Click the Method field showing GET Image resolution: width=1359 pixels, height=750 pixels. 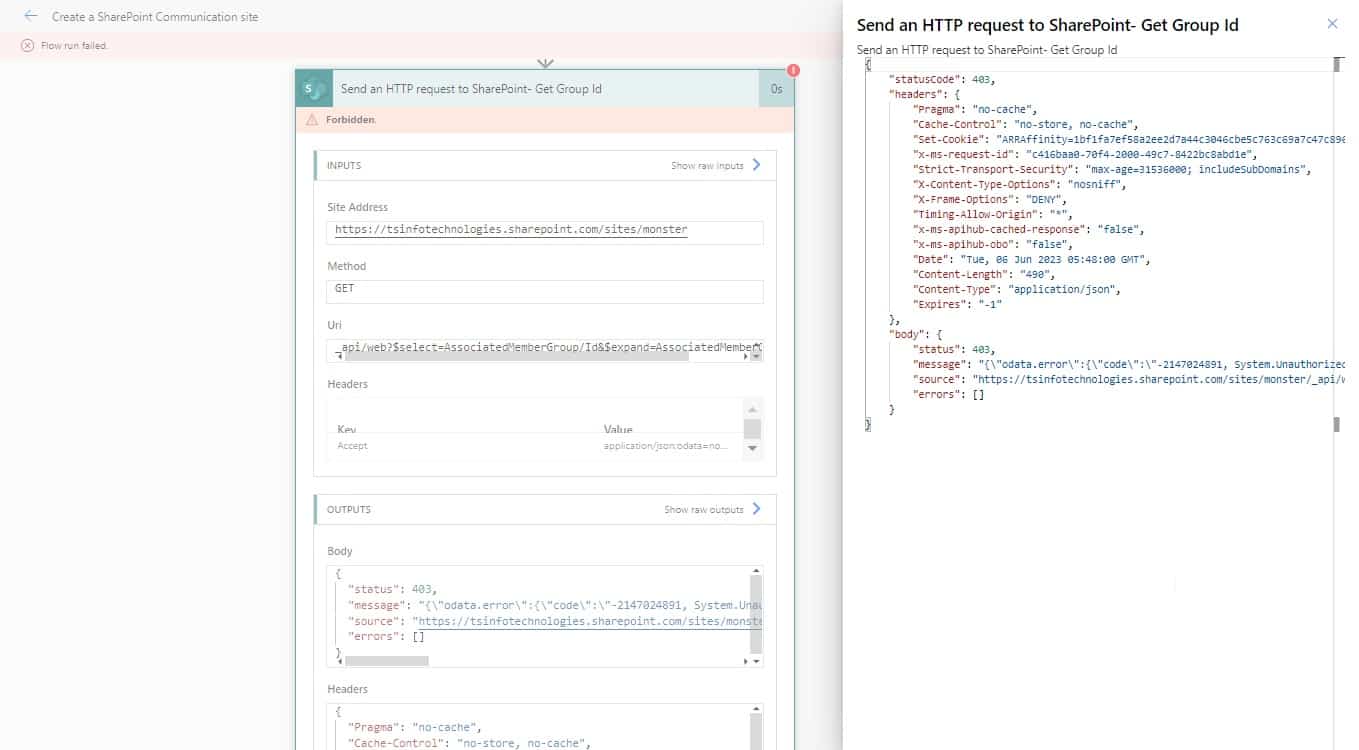[x=544, y=290]
